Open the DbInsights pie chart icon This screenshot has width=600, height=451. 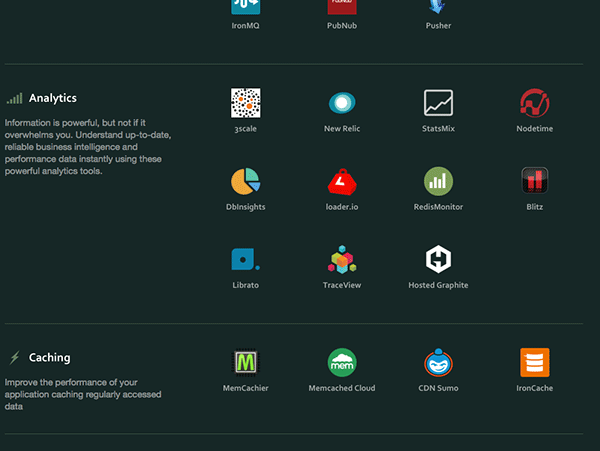(x=245, y=181)
